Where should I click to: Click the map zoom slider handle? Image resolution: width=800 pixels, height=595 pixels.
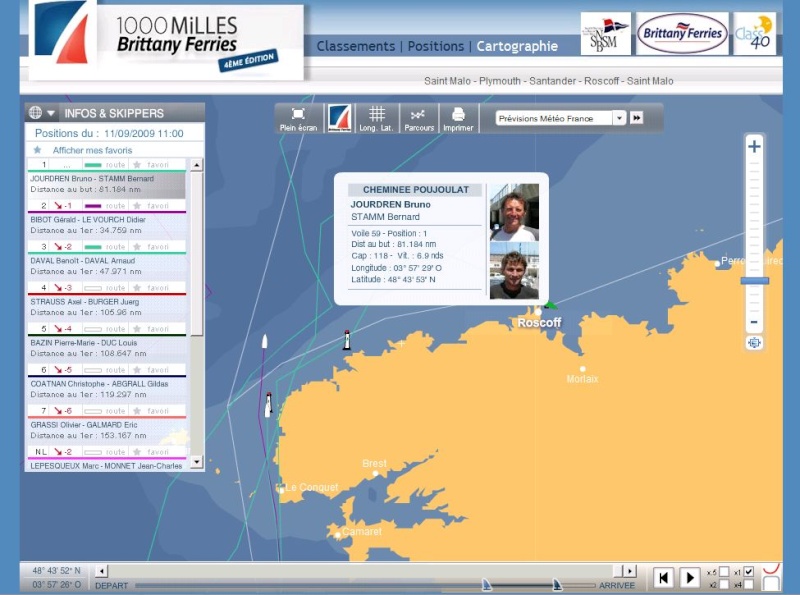pyautogui.click(x=755, y=281)
